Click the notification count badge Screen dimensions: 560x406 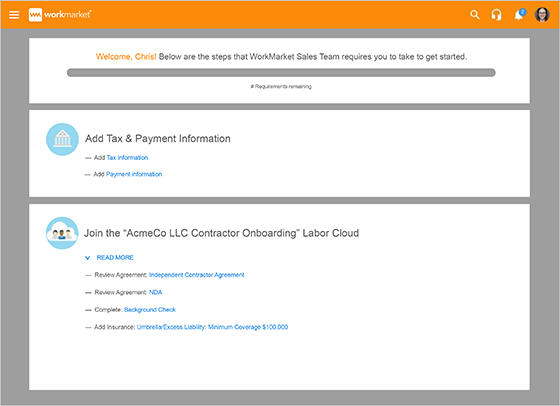click(x=522, y=12)
